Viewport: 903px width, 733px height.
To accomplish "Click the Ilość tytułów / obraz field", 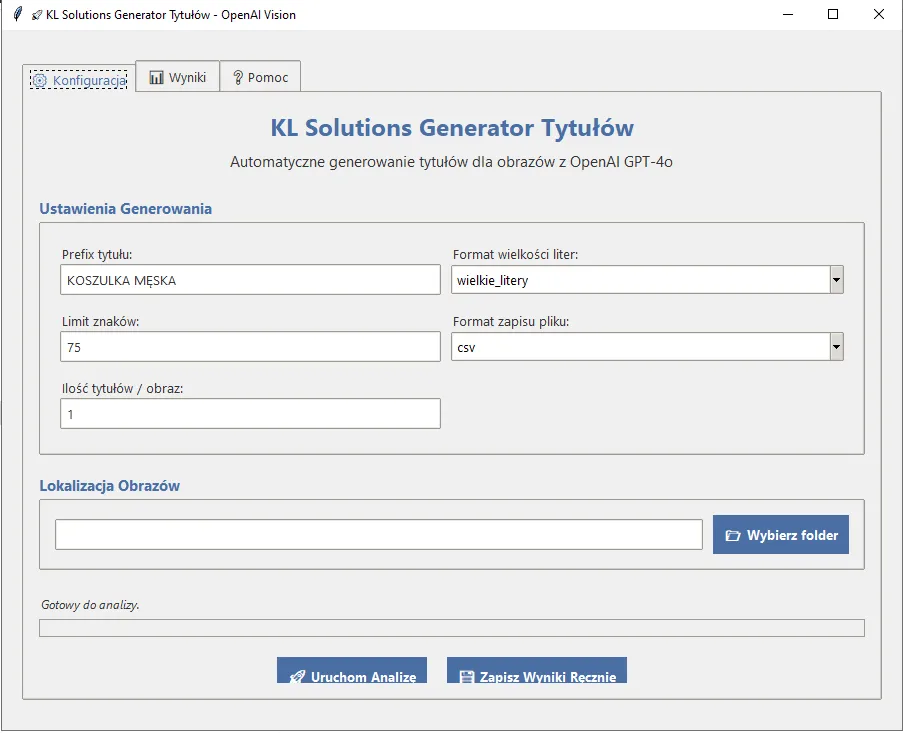I will tap(251, 413).
